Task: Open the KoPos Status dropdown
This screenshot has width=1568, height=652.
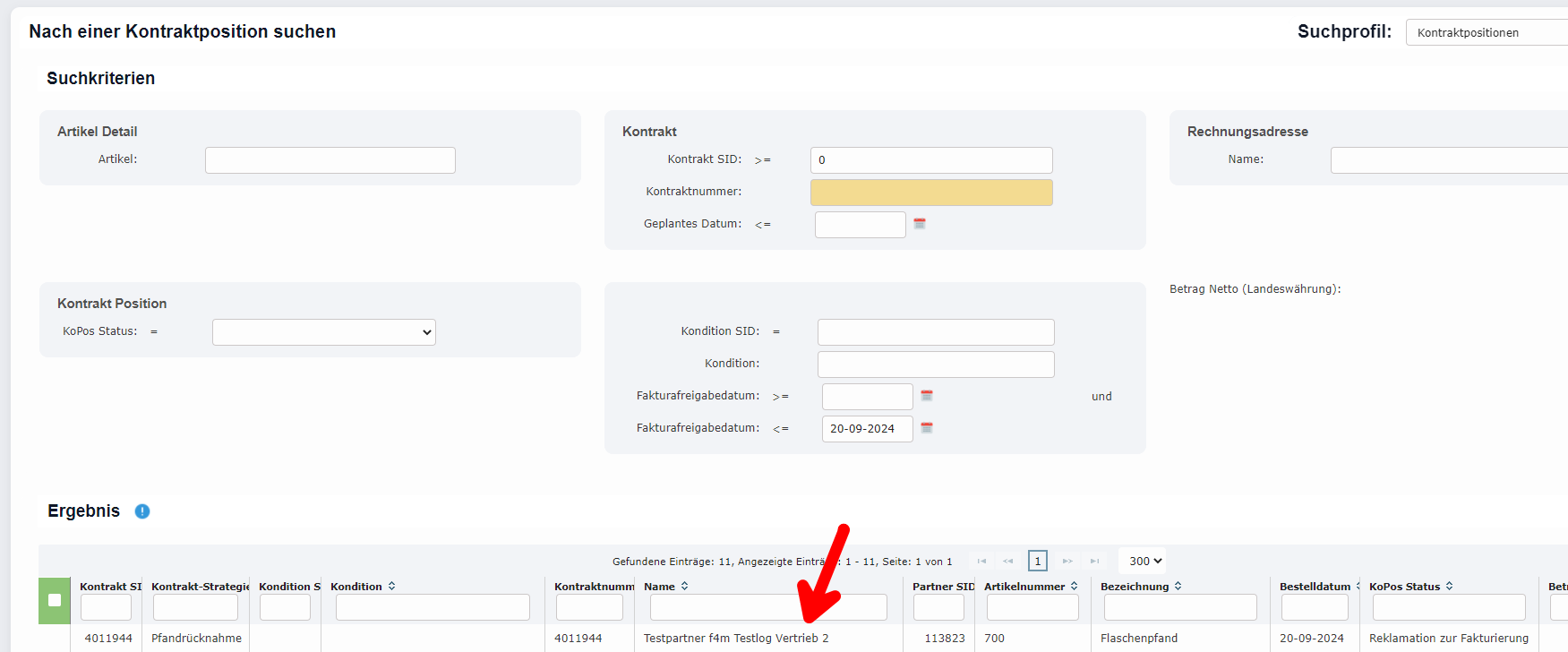Action: click(x=323, y=332)
